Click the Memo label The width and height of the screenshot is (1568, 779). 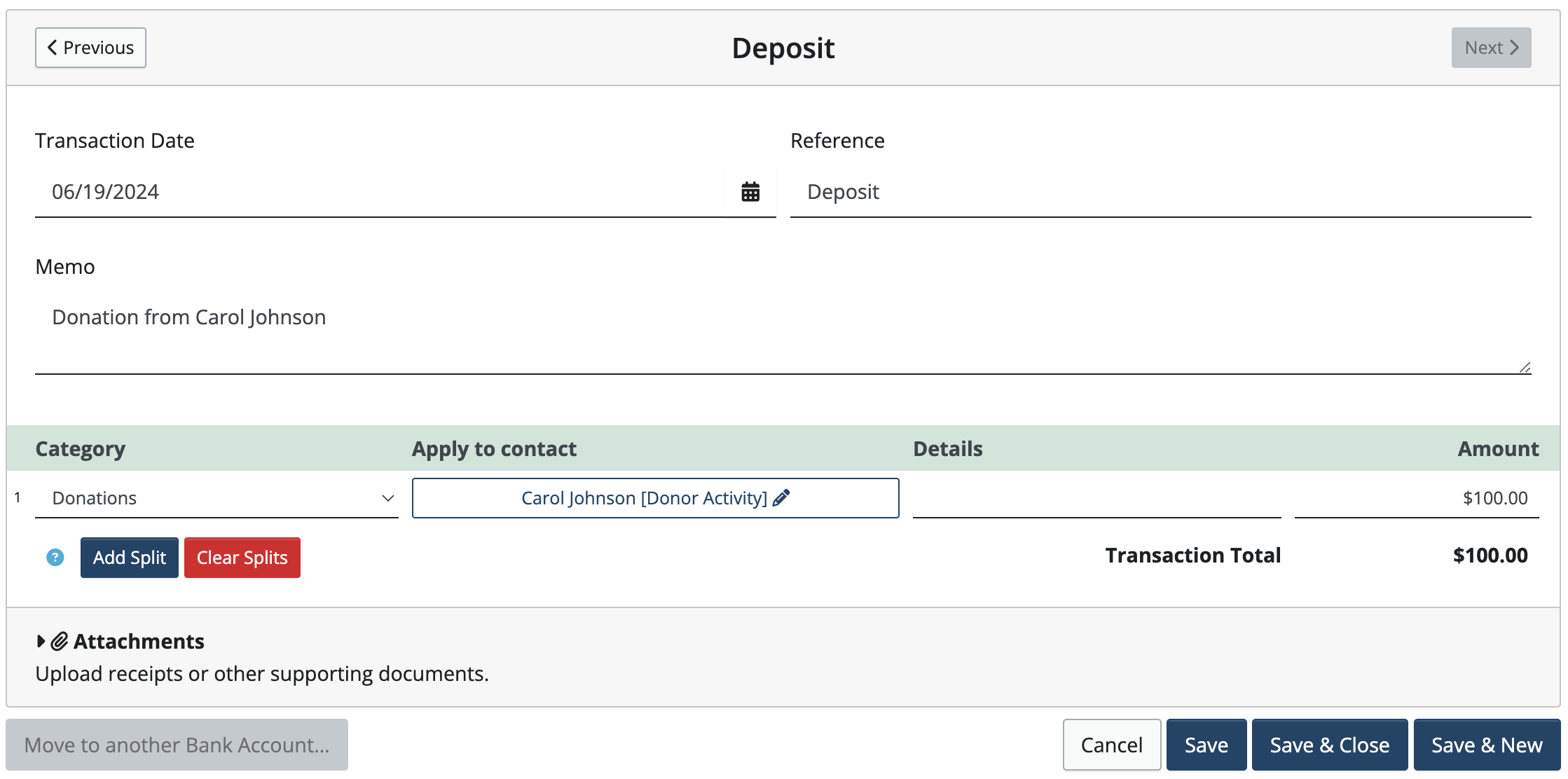[65, 267]
